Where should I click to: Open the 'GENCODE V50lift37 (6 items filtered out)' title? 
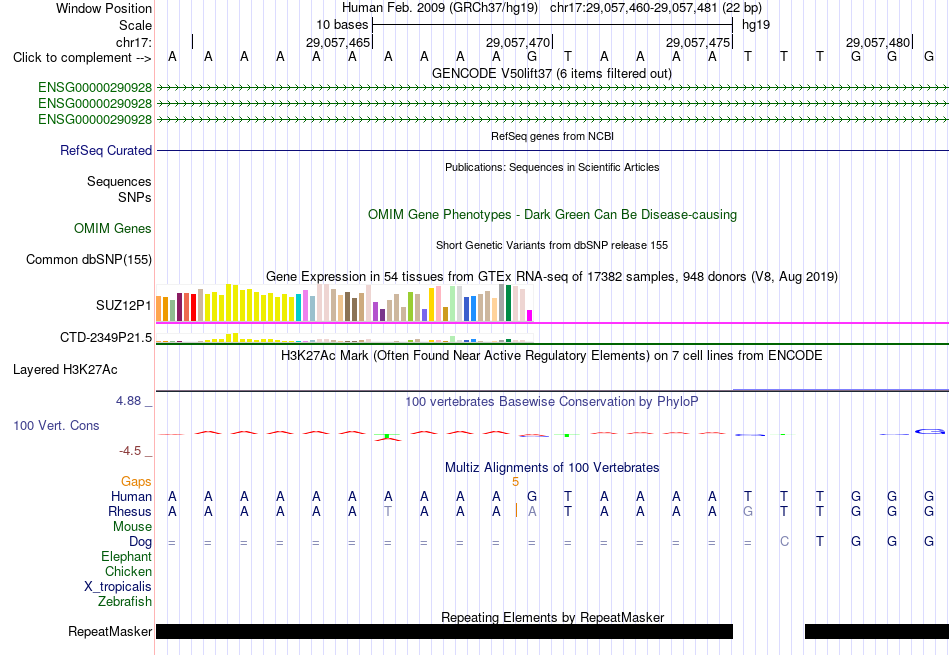[x=552, y=73]
